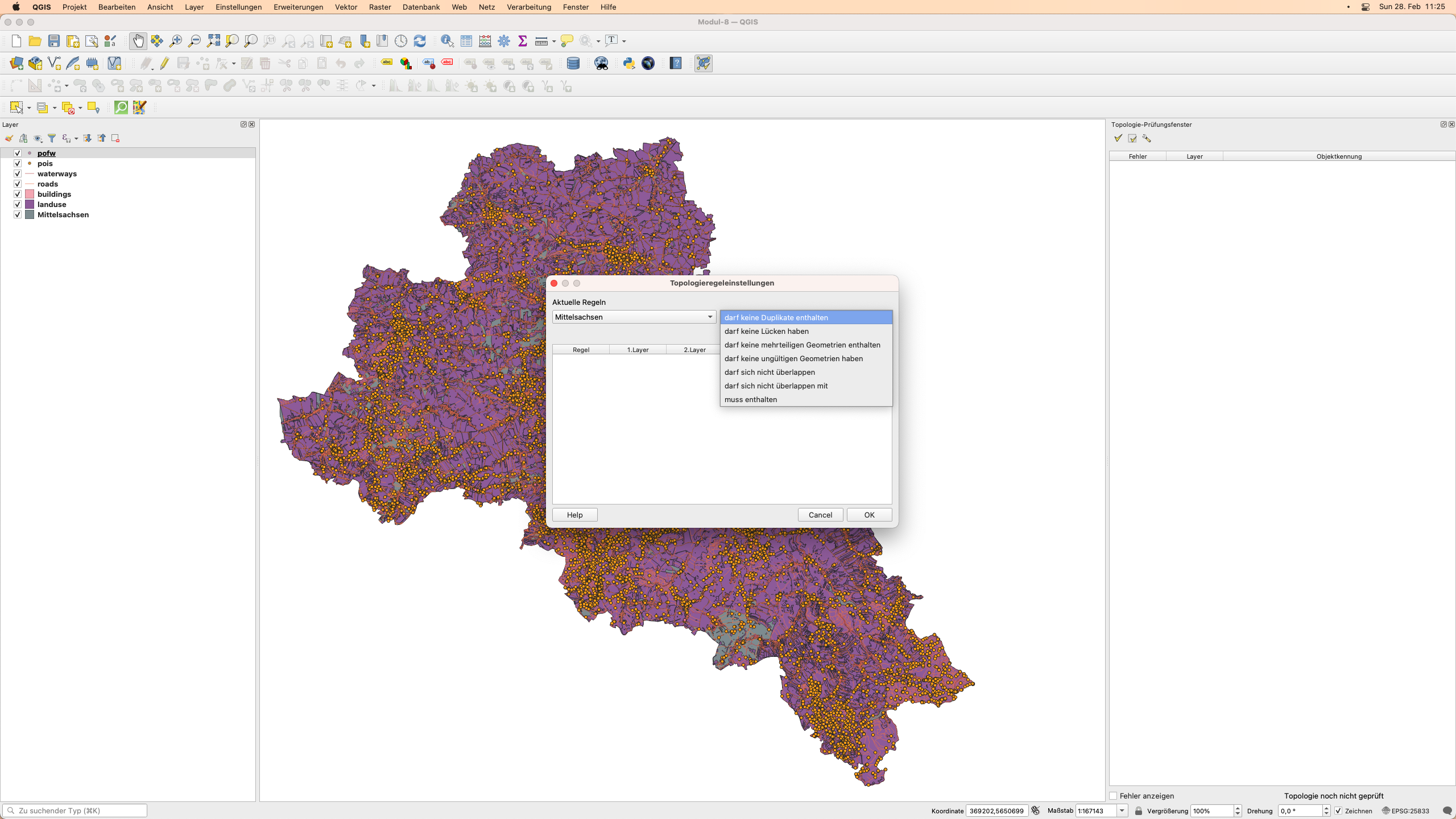Toggle visibility of waterways layer

pos(18,173)
